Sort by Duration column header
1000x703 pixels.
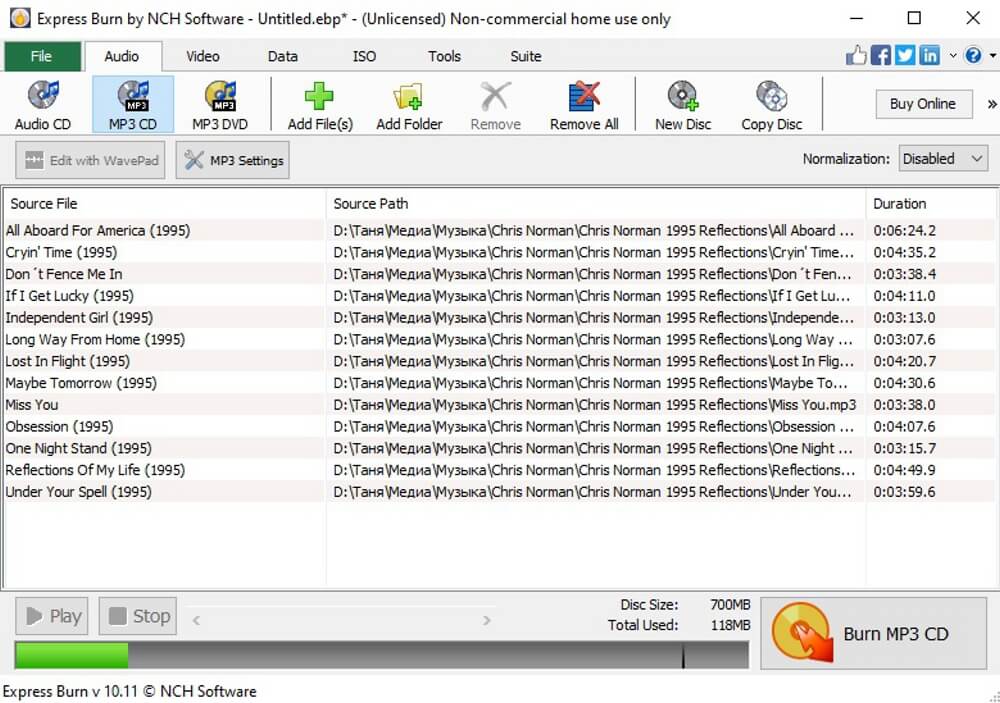[930, 204]
